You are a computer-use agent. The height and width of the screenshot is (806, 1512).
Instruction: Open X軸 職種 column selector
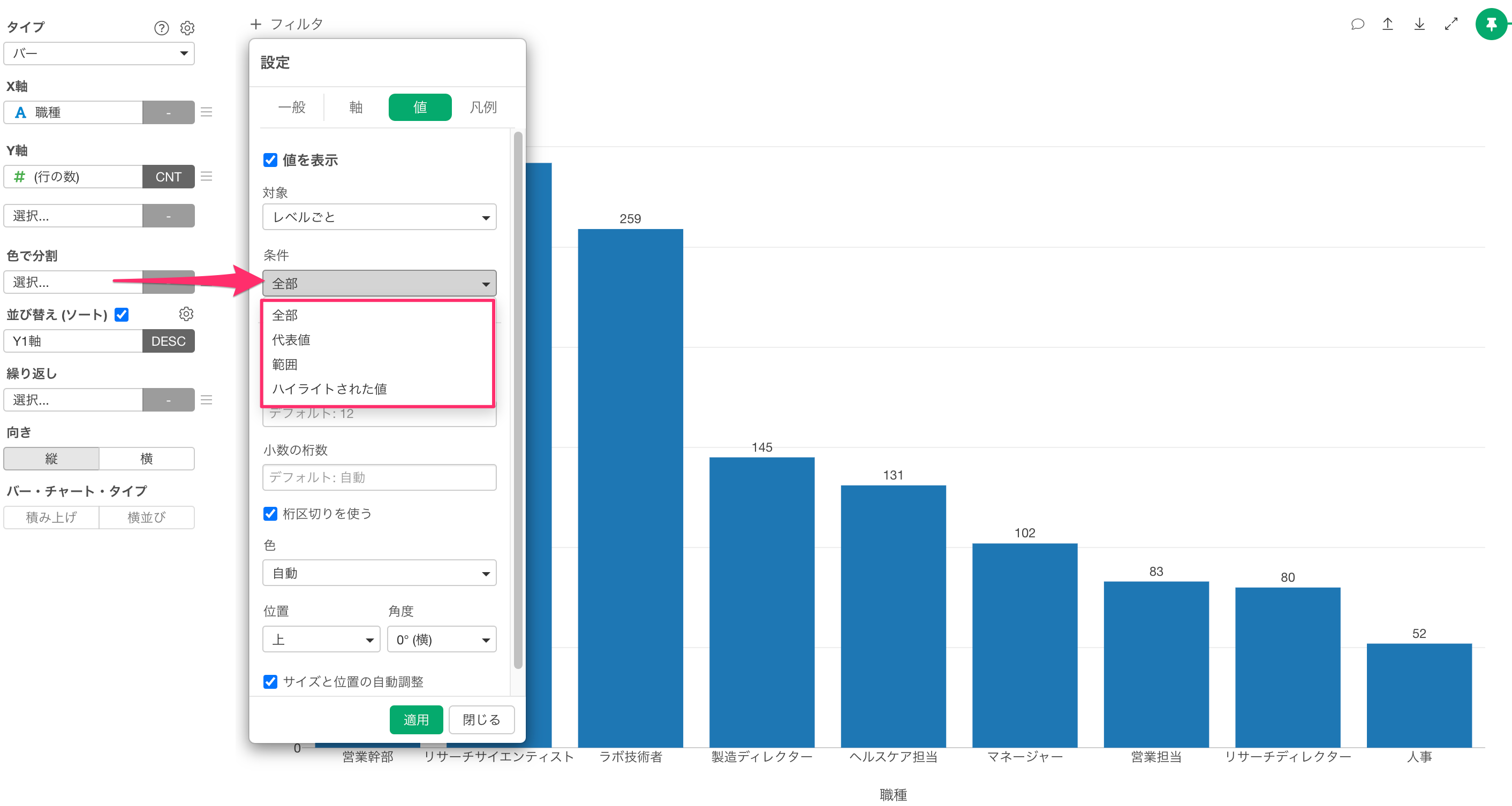(x=73, y=112)
